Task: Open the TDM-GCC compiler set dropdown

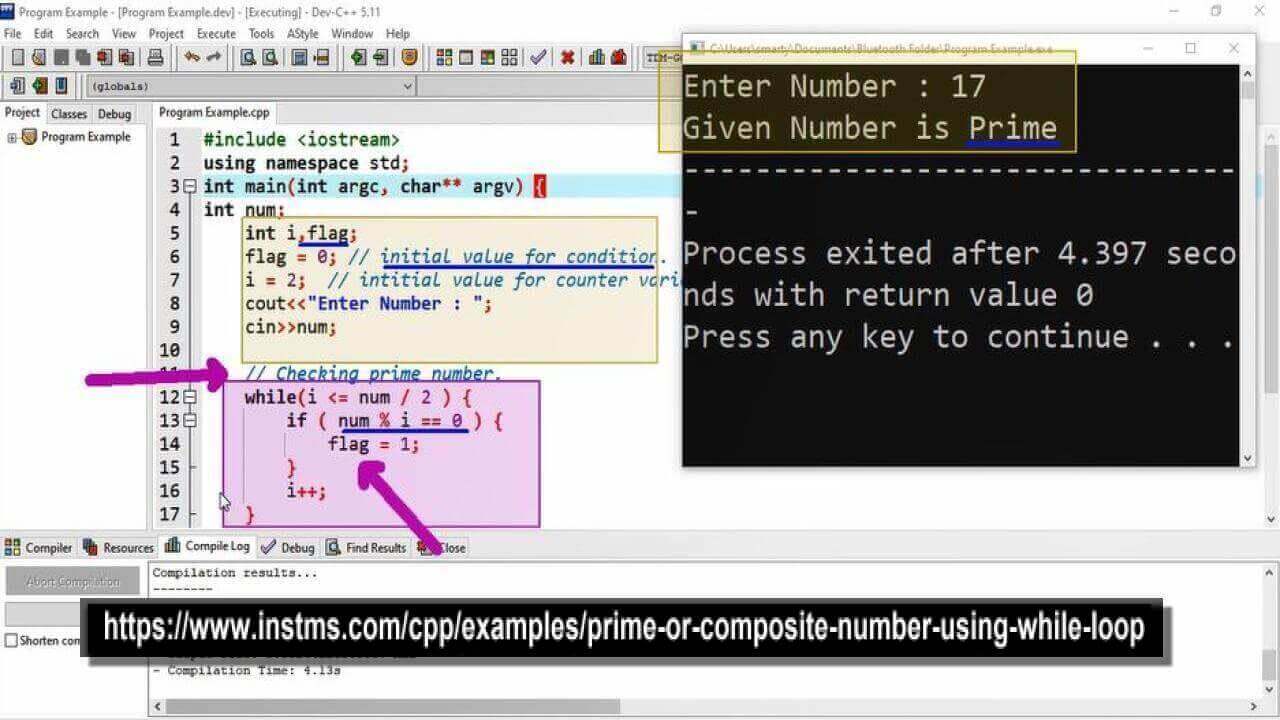Action: (x=663, y=57)
